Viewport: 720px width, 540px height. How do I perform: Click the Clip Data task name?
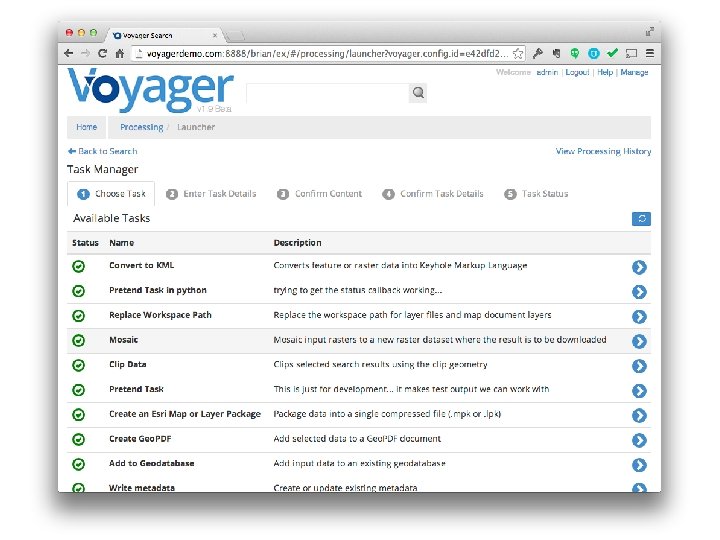coord(128,365)
